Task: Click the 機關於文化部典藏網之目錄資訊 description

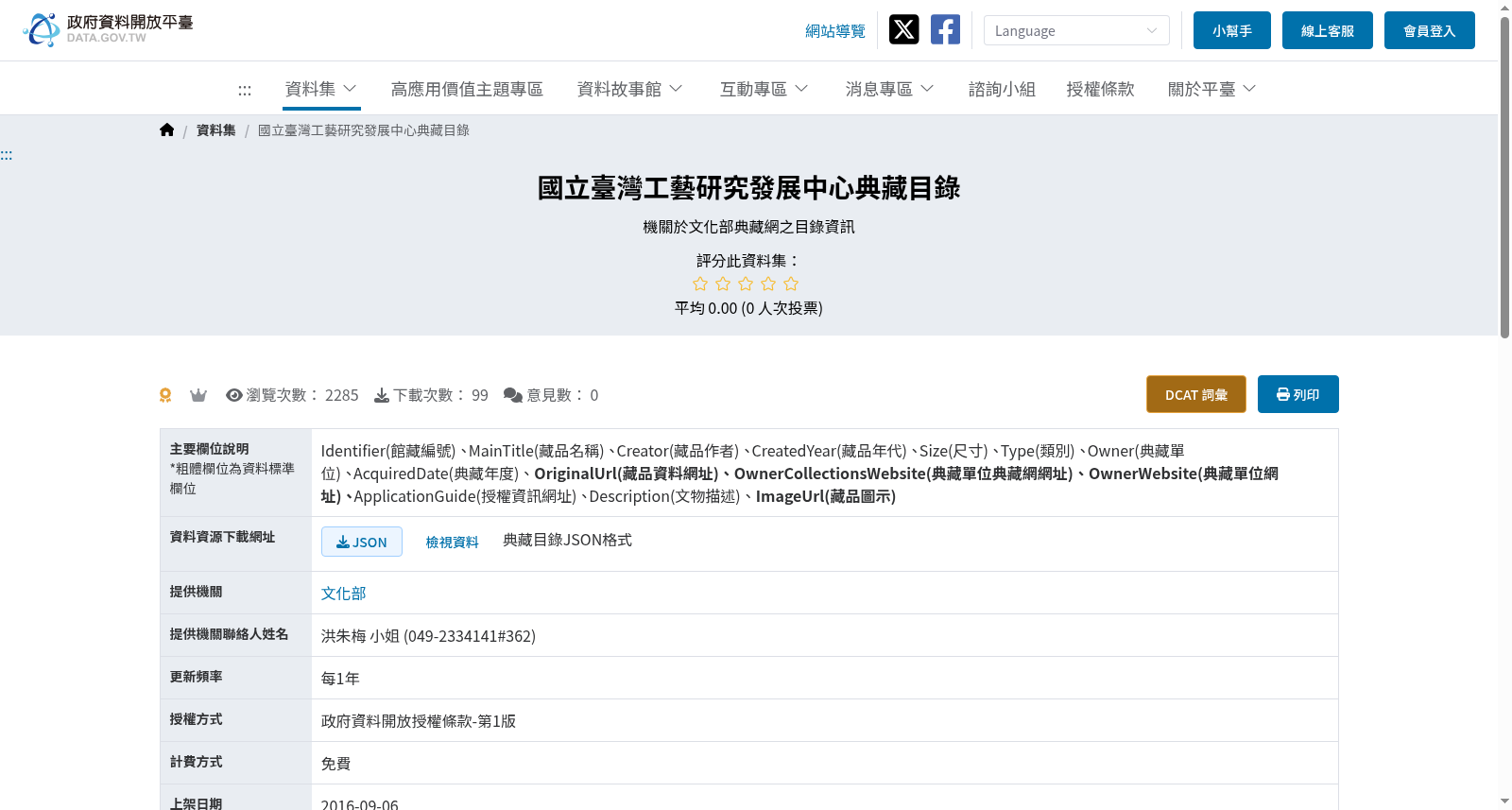Action: click(748, 227)
